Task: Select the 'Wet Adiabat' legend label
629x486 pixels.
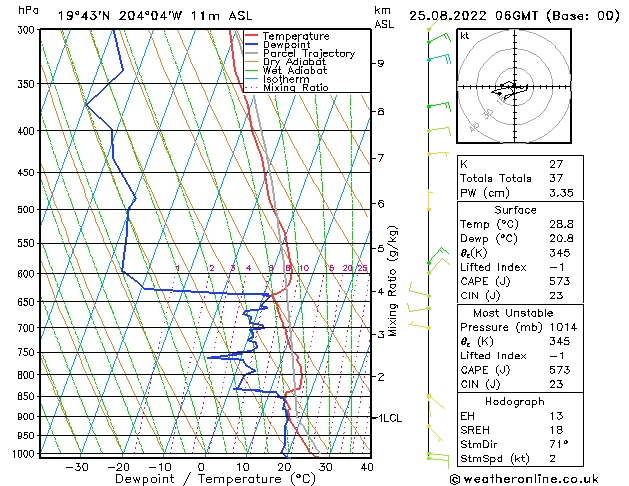Action: tap(295, 70)
